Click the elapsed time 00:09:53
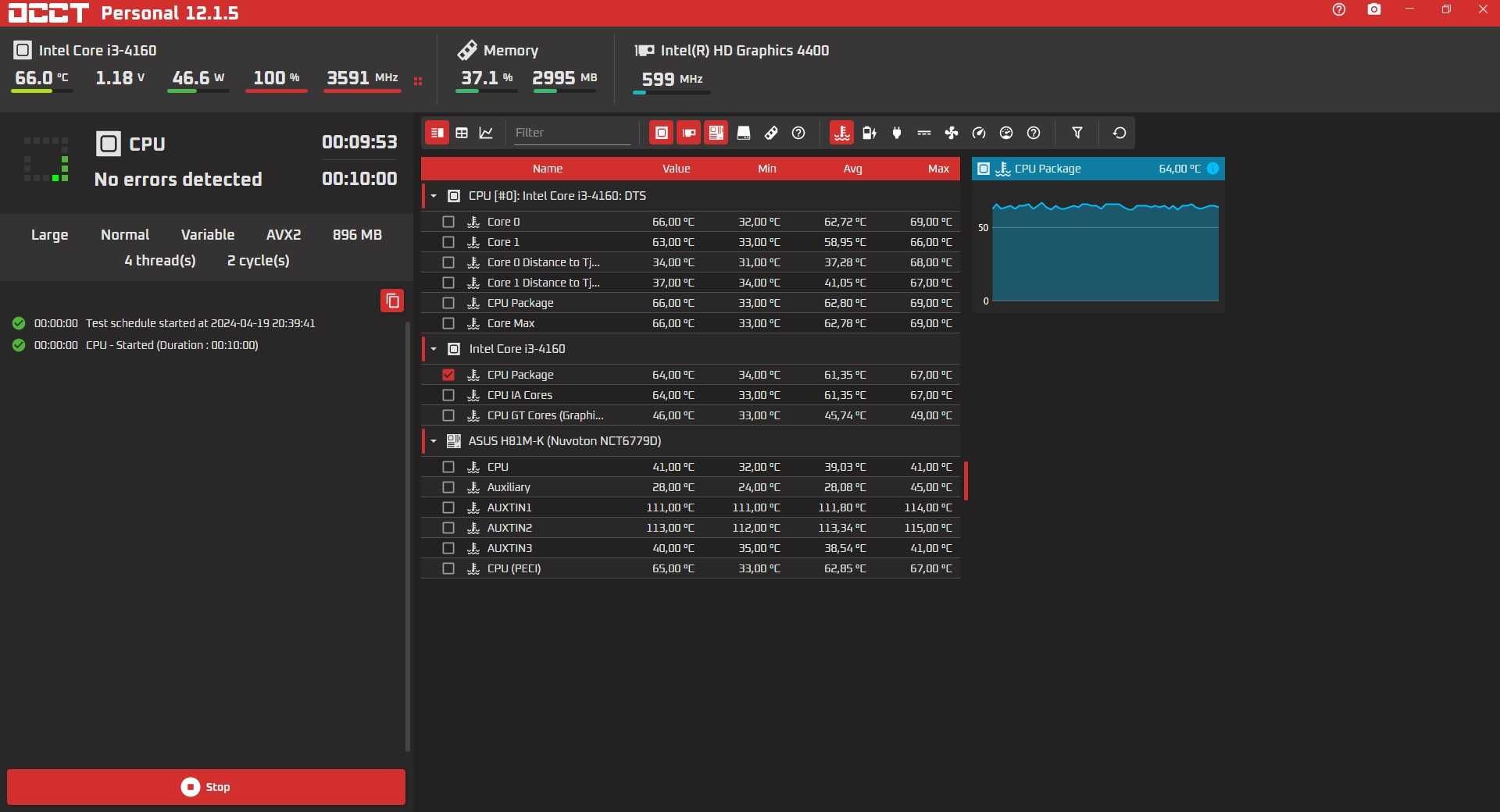 point(359,142)
